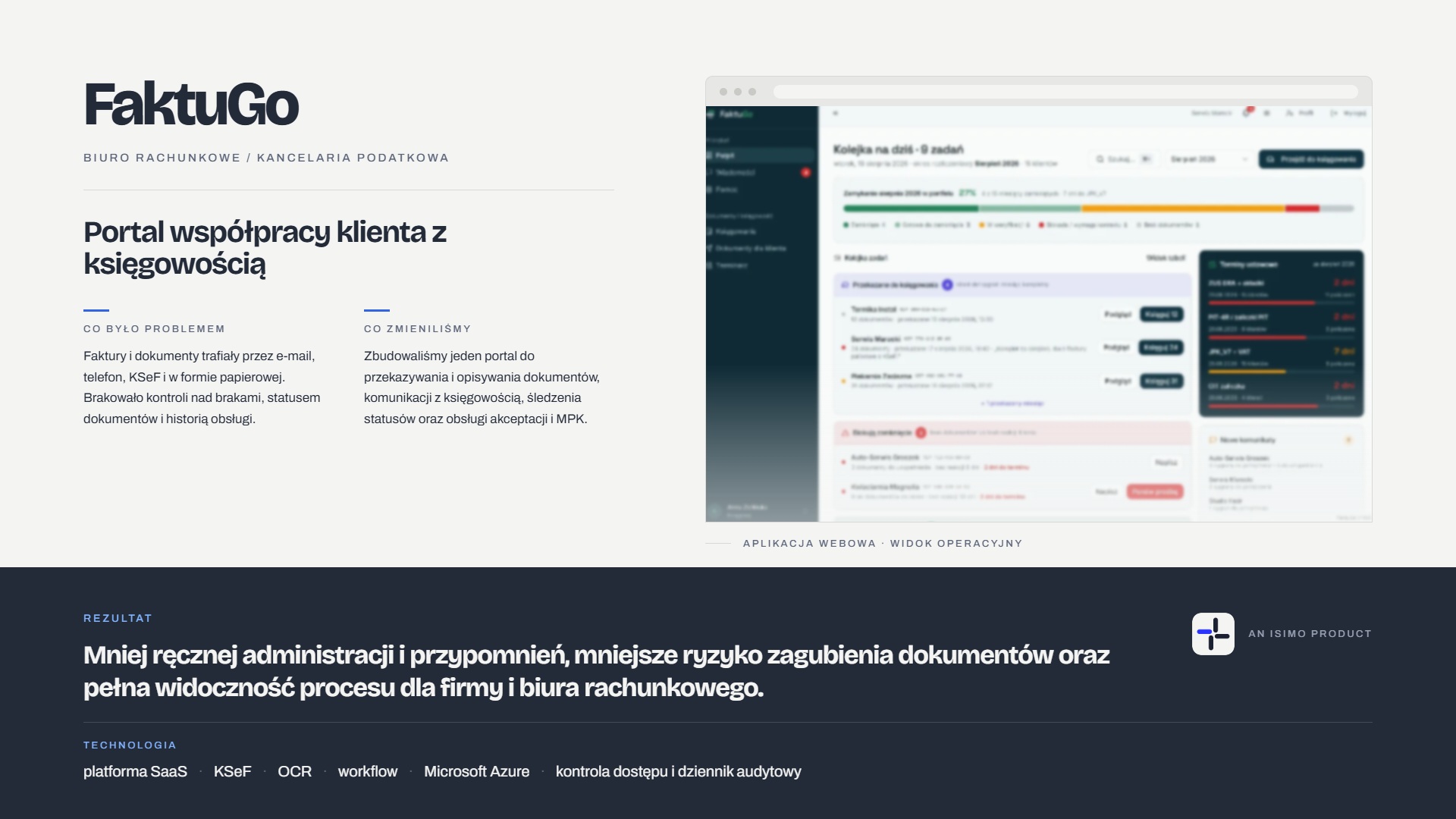The image size is (1456, 819).
Task: Click the month closing progress bar
Action: [x=1098, y=208]
